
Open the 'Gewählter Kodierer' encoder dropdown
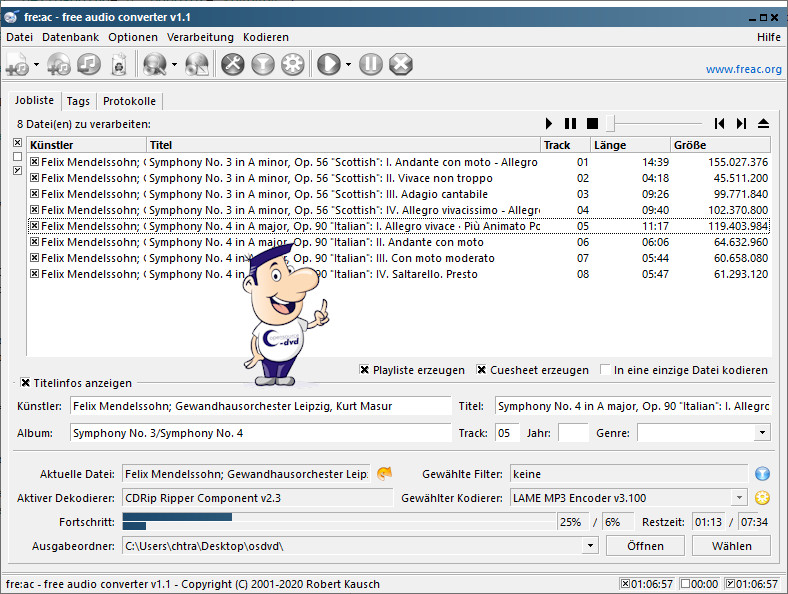point(739,498)
